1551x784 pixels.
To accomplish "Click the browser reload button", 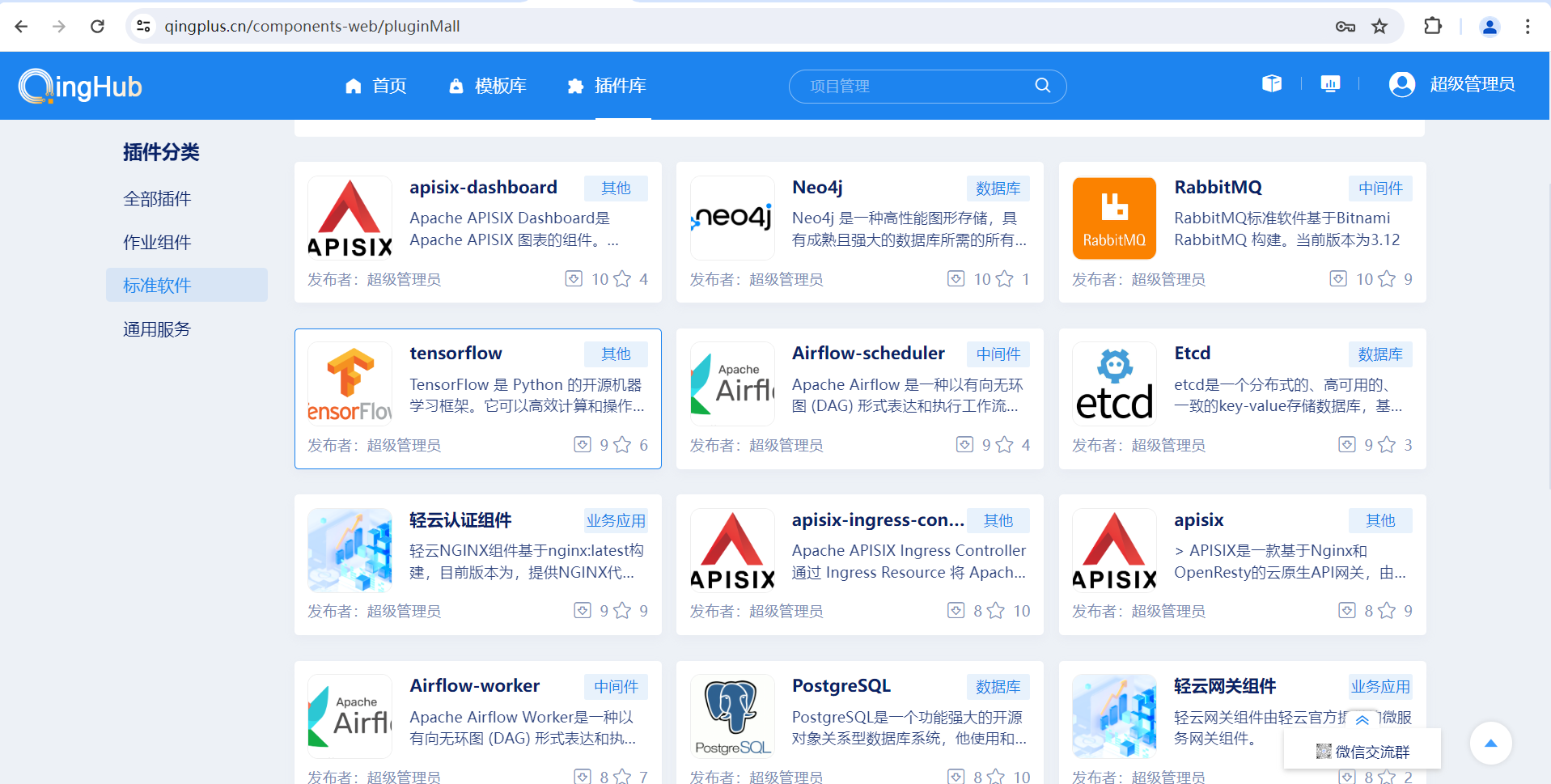I will (97, 26).
